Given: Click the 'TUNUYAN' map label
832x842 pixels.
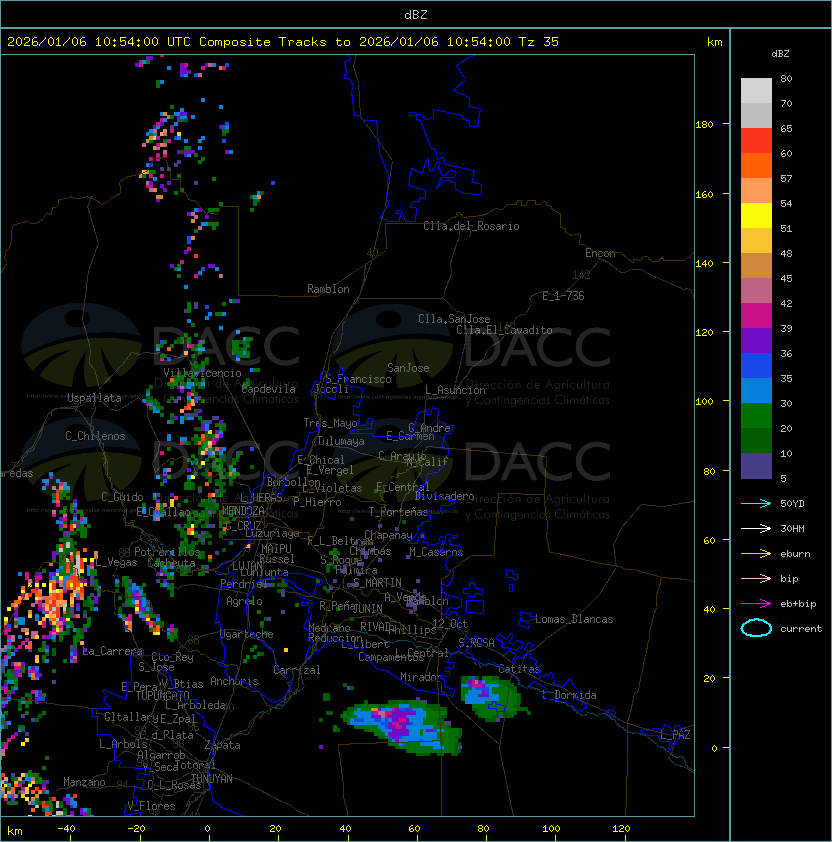Looking at the screenshot, I should click(x=212, y=778).
